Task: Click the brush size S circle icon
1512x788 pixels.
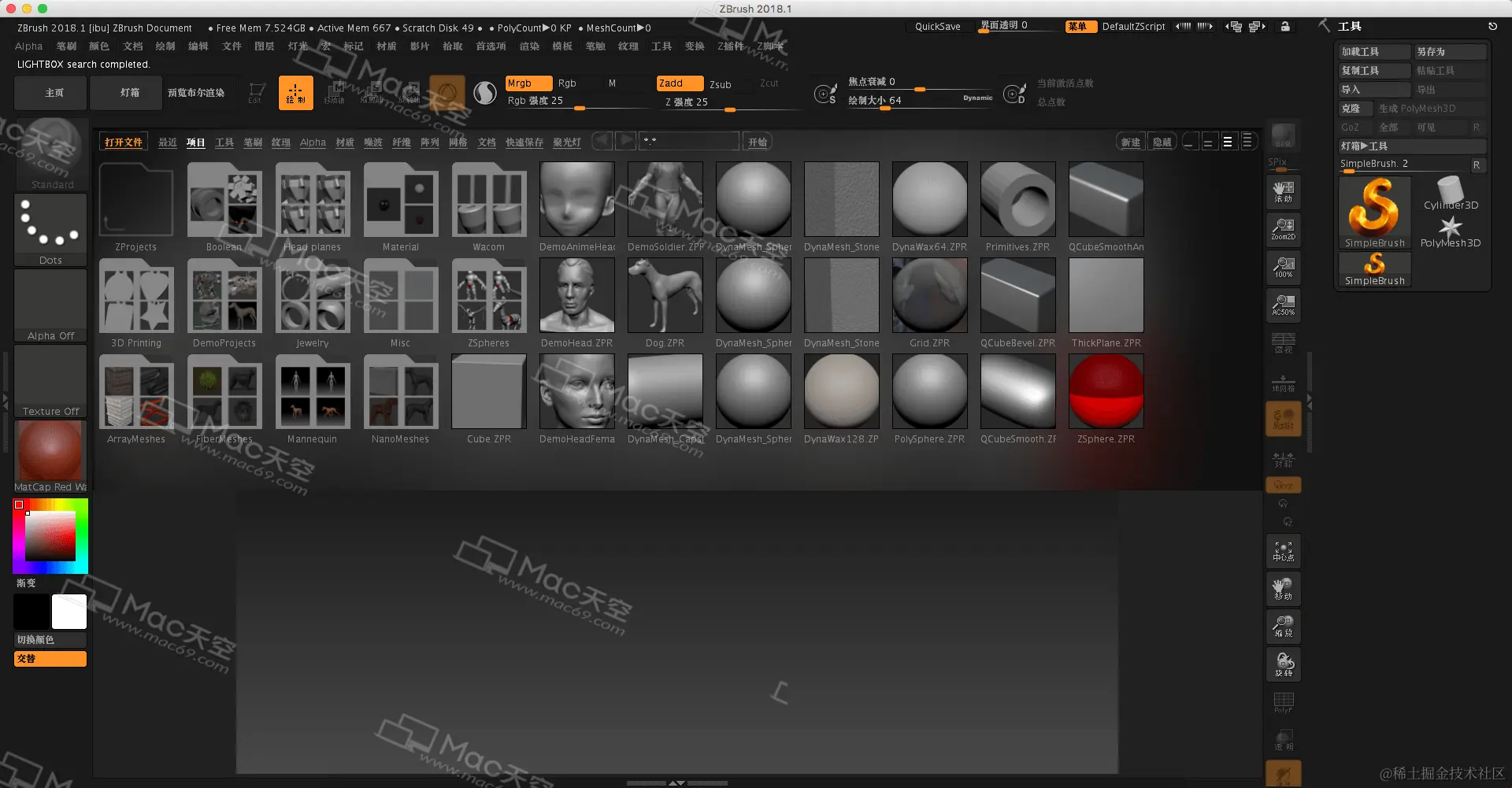Action: pyautogui.click(x=825, y=94)
